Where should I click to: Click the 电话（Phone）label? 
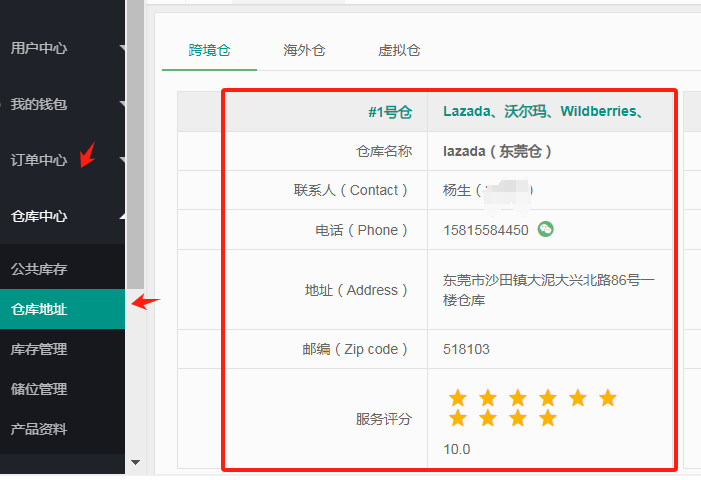click(x=361, y=230)
